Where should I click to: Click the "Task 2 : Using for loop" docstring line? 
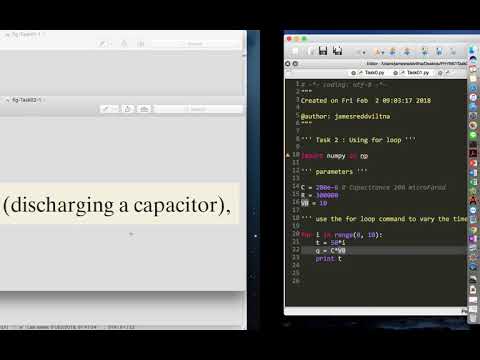pos(358,140)
